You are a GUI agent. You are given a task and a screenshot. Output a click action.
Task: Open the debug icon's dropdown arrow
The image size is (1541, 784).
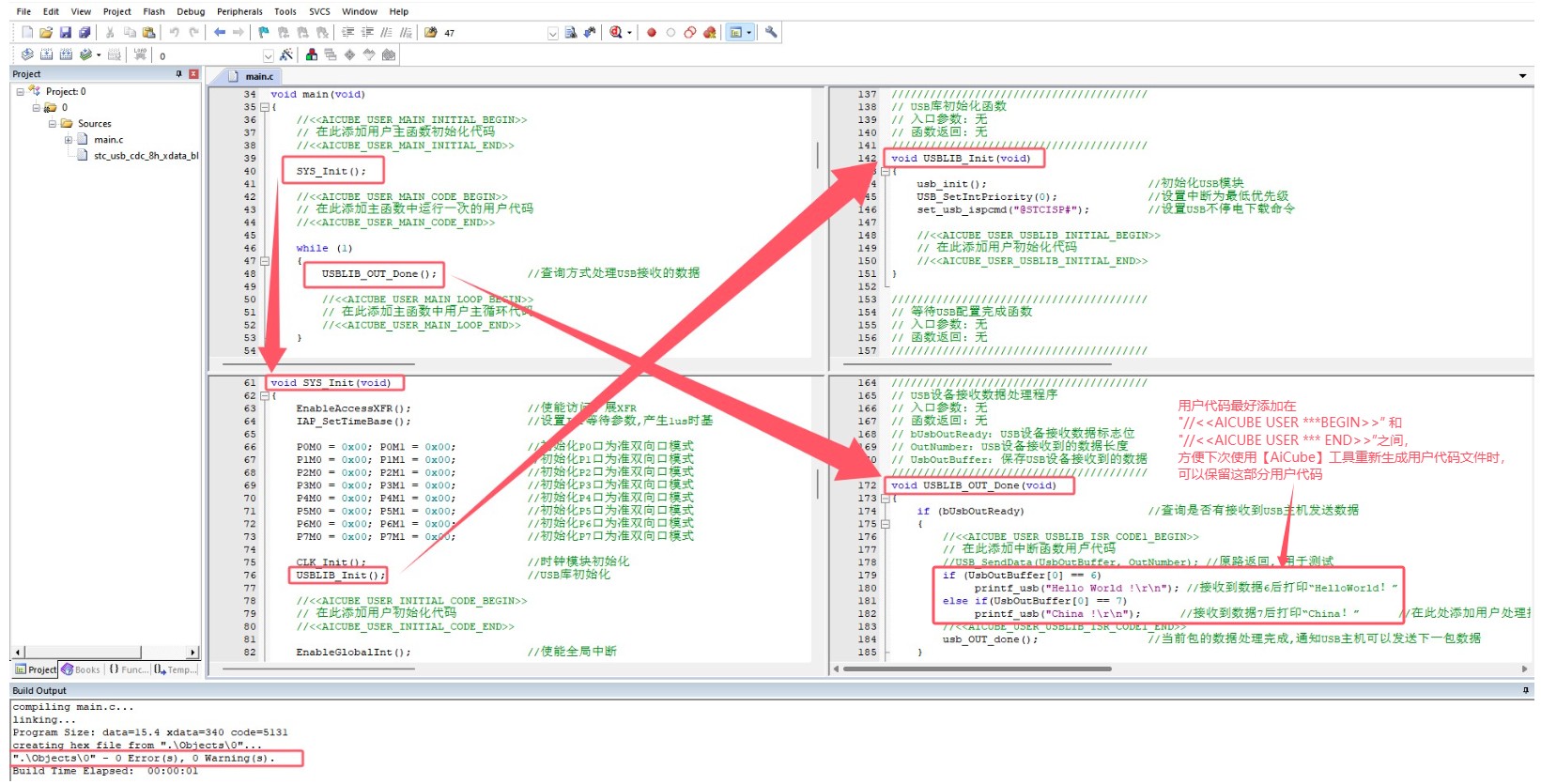[629, 32]
